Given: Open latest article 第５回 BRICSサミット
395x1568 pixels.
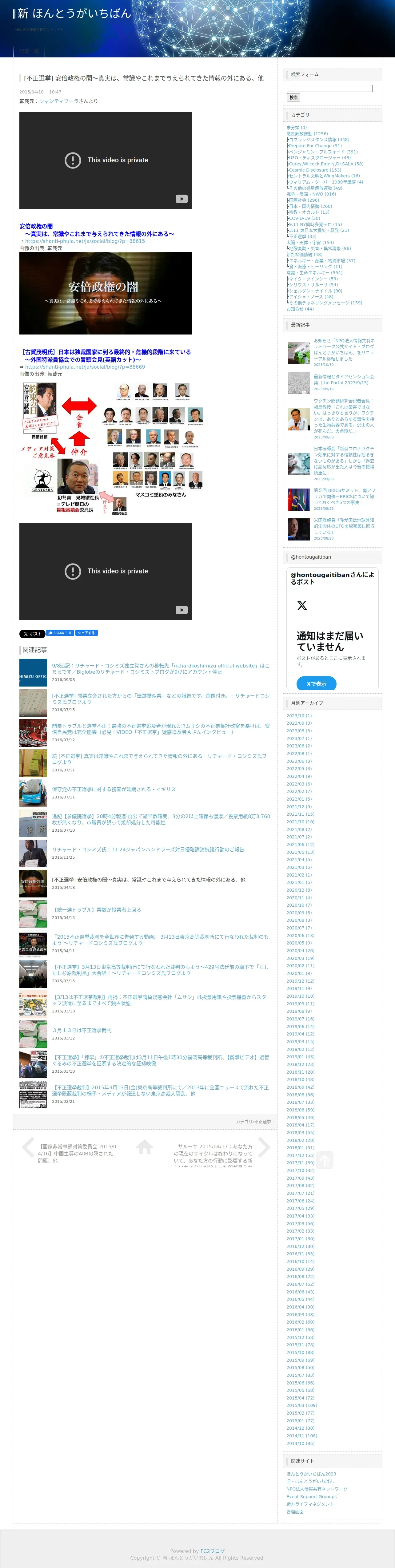Looking at the screenshot, I should [x=344, y=496].
